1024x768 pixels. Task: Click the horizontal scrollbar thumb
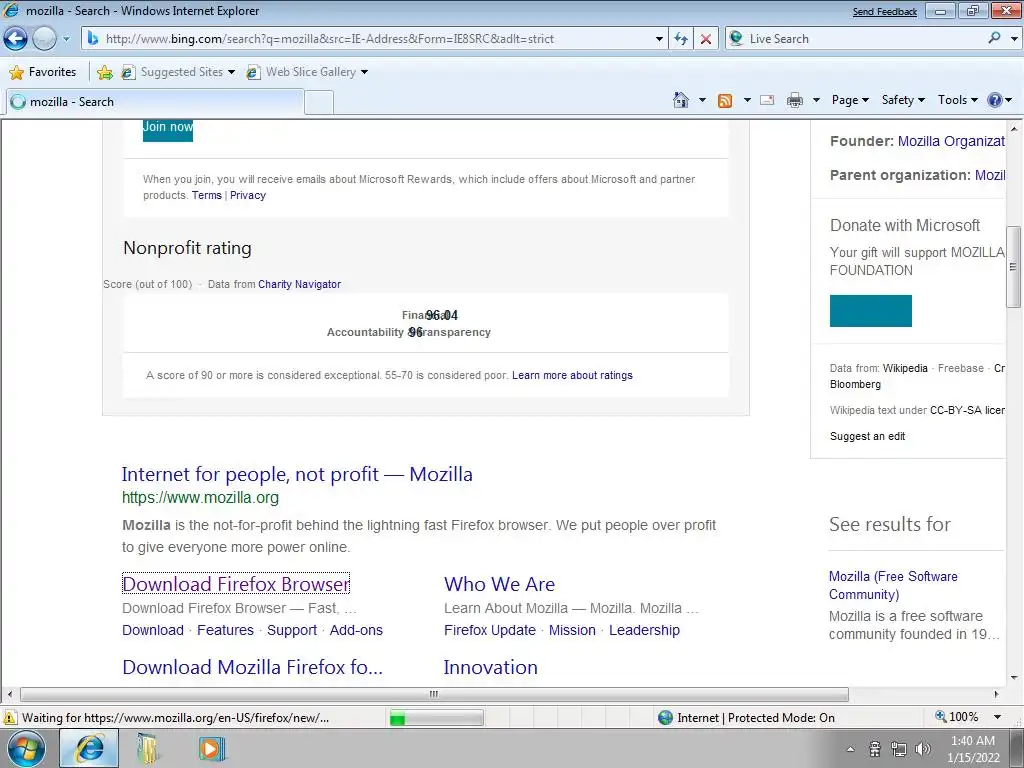(x=434, y=694)
